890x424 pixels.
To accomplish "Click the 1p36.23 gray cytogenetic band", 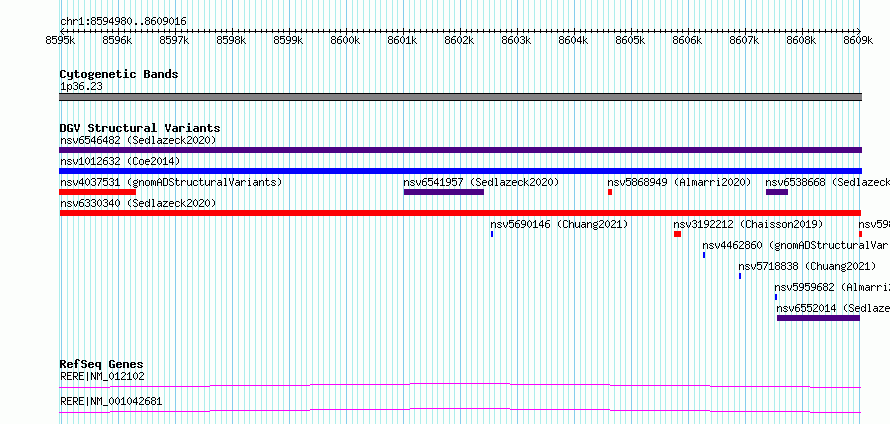I will (x=460, y=97).
